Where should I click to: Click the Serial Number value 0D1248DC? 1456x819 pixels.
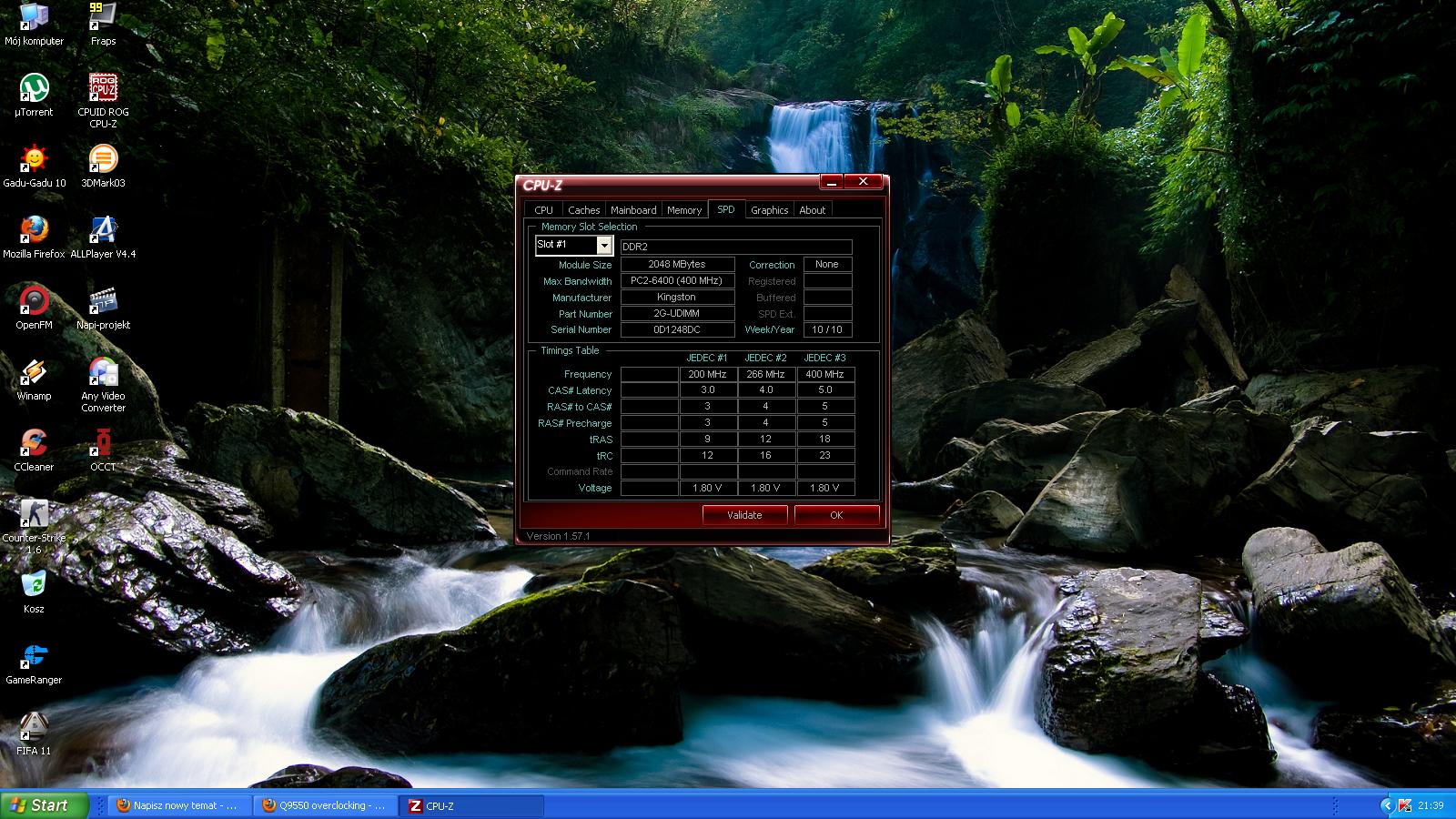click(677, 330)
